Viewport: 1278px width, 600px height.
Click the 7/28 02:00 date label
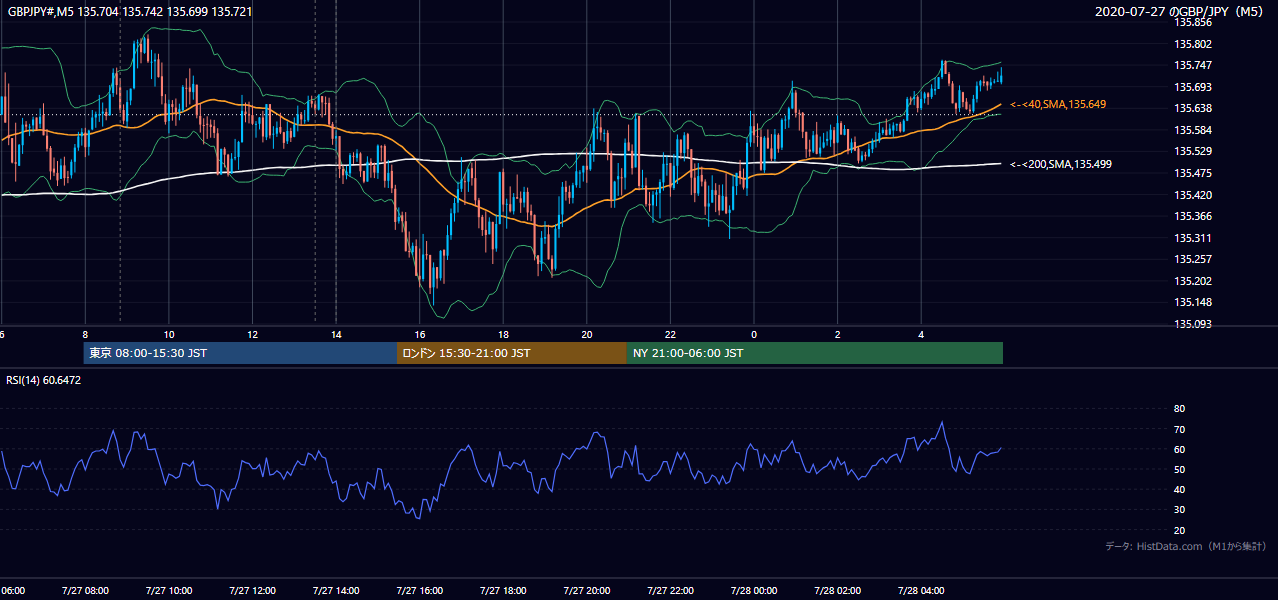[x=838, y=590]
